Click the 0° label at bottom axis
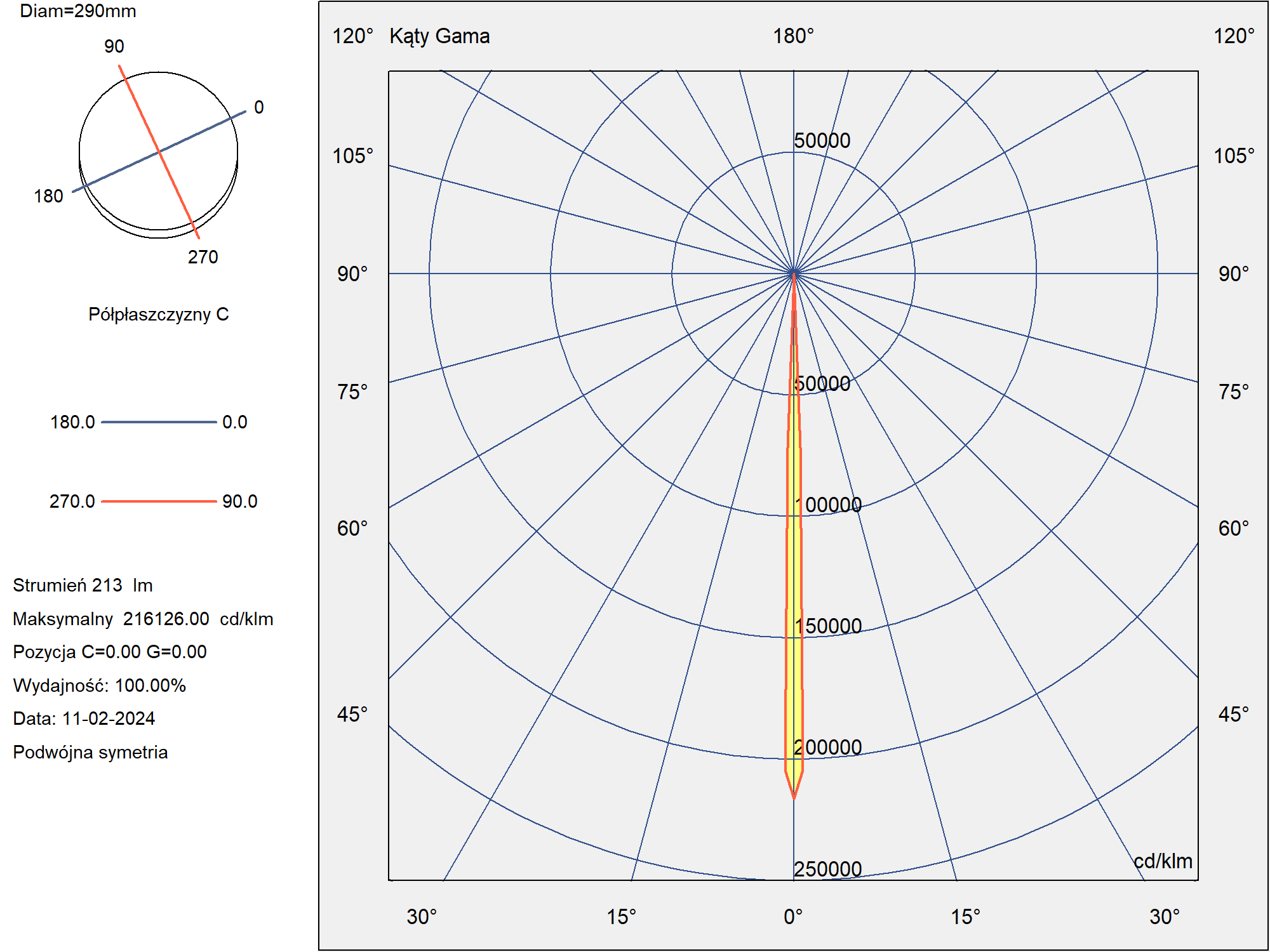 (793, 917)
